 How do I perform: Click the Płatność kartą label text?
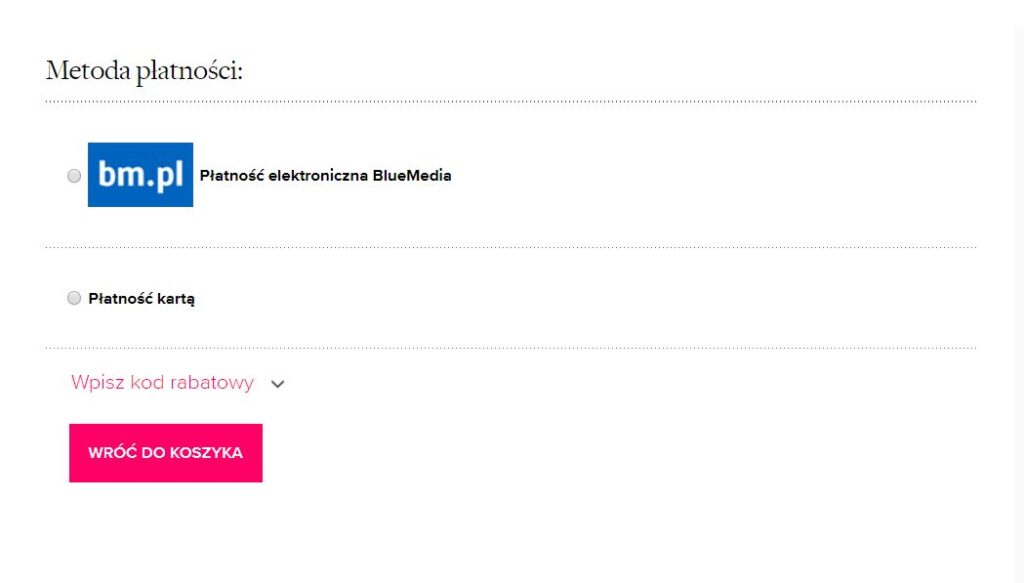pos(142,299)
